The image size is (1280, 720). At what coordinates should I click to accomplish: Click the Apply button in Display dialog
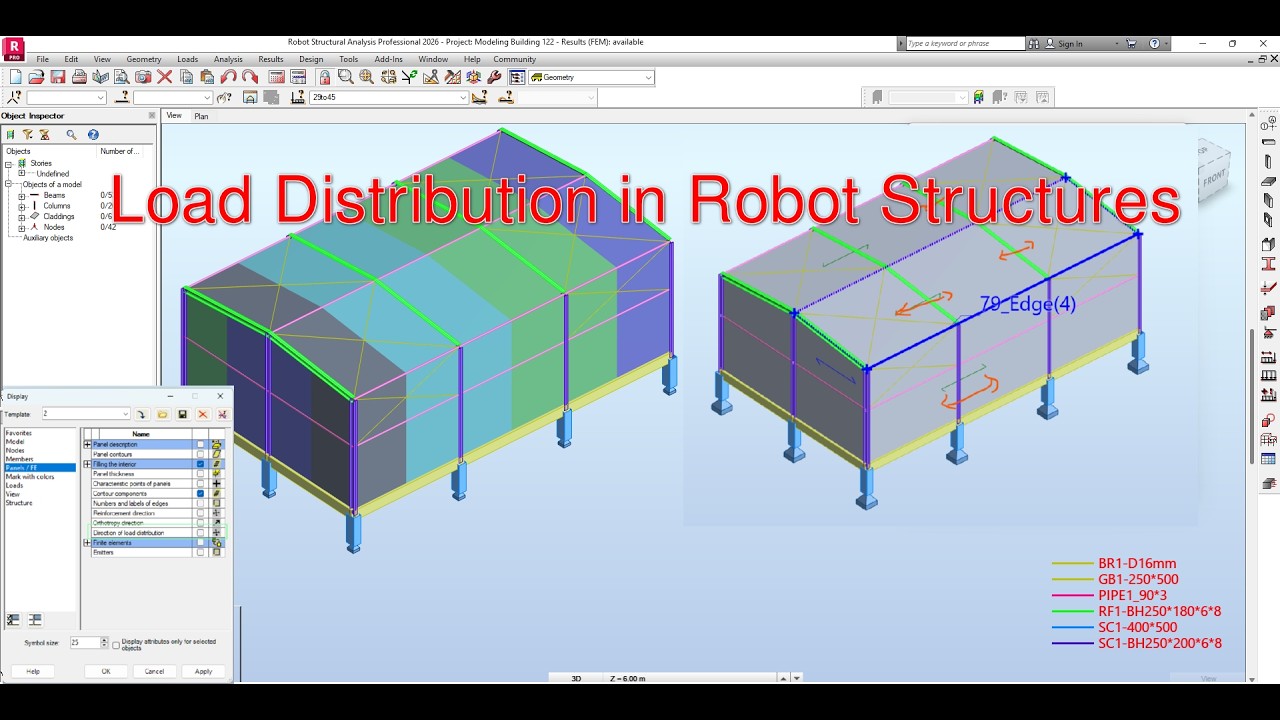point(203,671)
